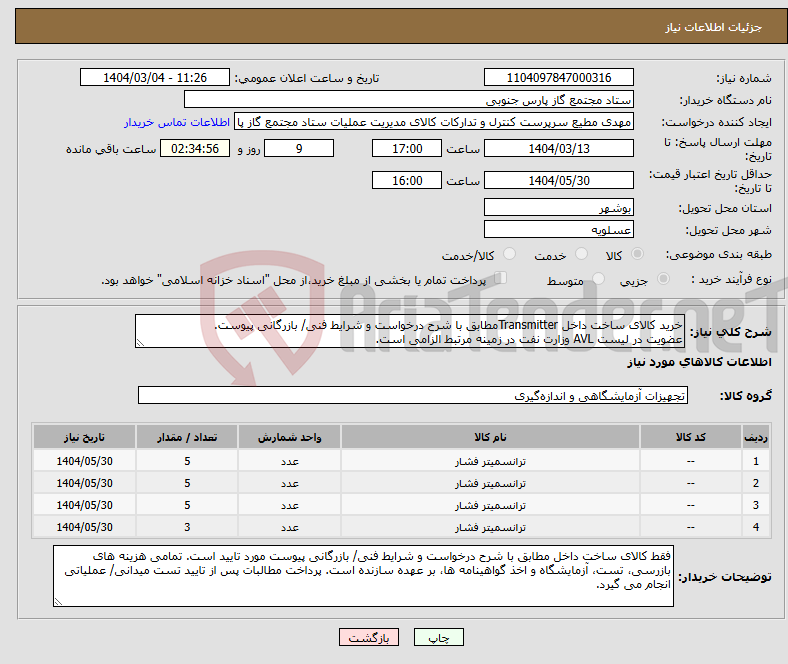Screen dimensions: 788x664
Task: Click the buyer name field ستاد مجتمع گاز پارس جنوبی
Action: 409,100
